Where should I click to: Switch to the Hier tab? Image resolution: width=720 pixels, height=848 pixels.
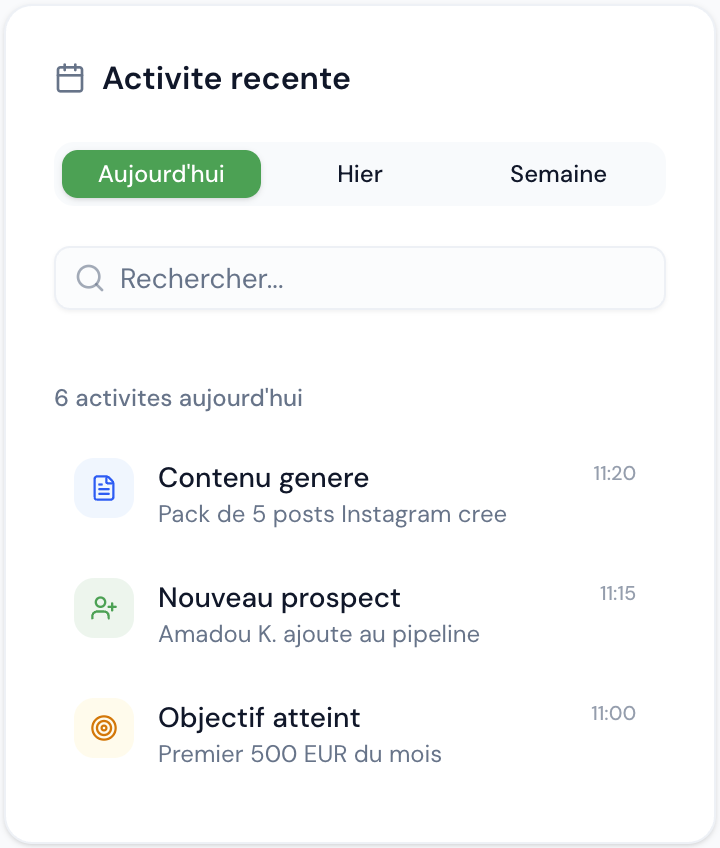point(359,174)
